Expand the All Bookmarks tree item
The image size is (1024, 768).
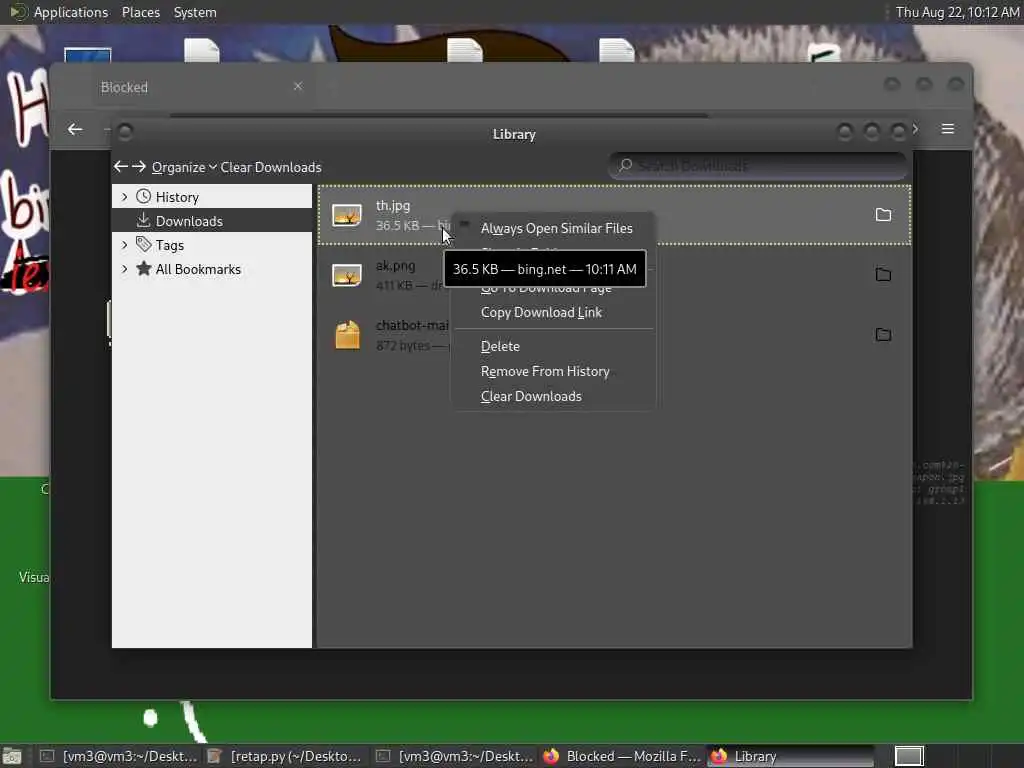(125, 269)
